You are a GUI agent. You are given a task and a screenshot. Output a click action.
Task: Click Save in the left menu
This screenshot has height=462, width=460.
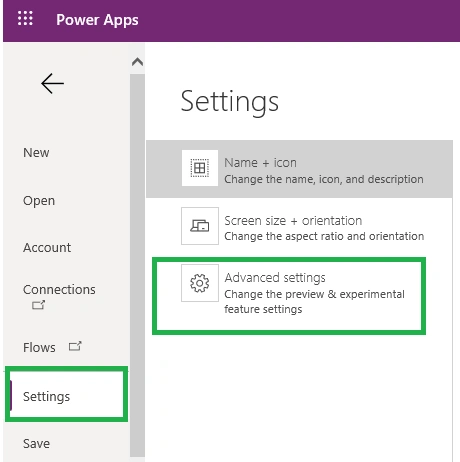[x=36, y=444]
